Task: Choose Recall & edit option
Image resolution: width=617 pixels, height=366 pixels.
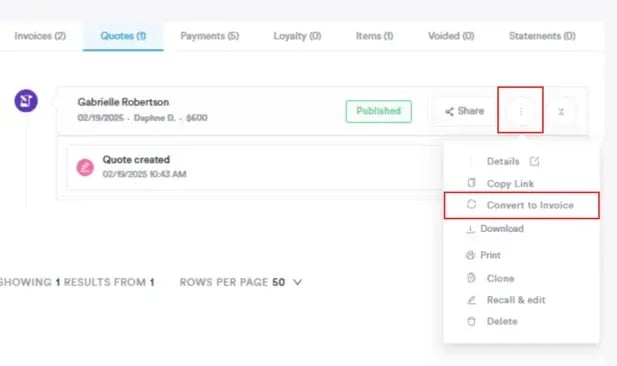Action: coord(516,300)
